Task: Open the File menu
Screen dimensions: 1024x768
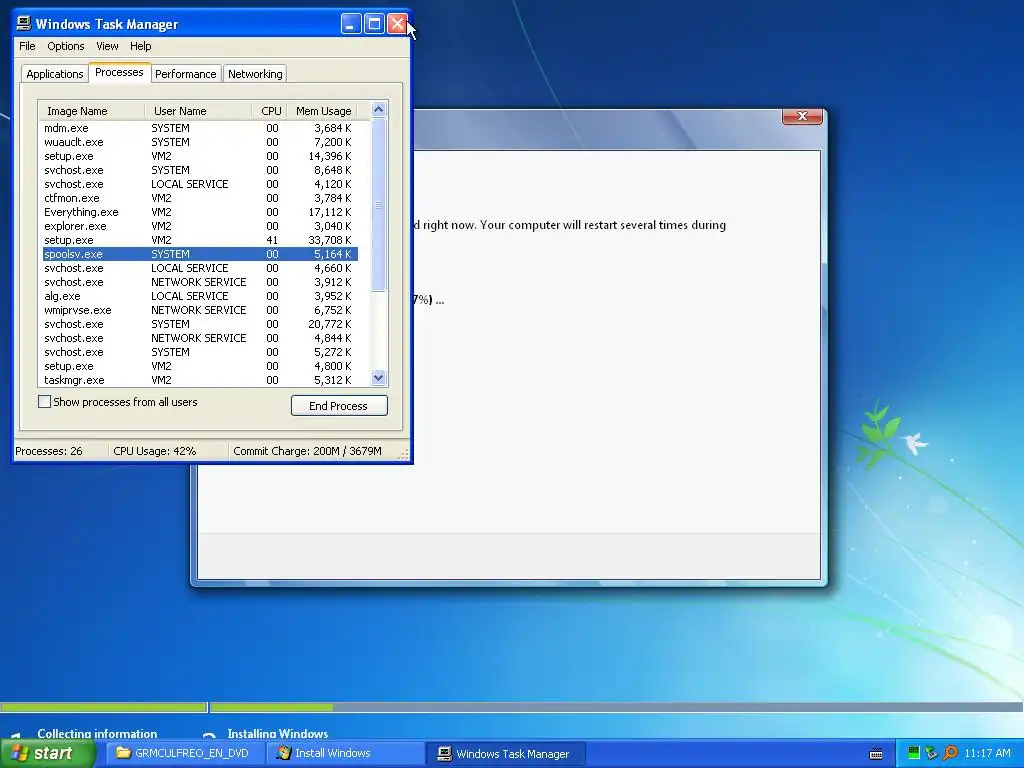Action: tap(27, 46)
